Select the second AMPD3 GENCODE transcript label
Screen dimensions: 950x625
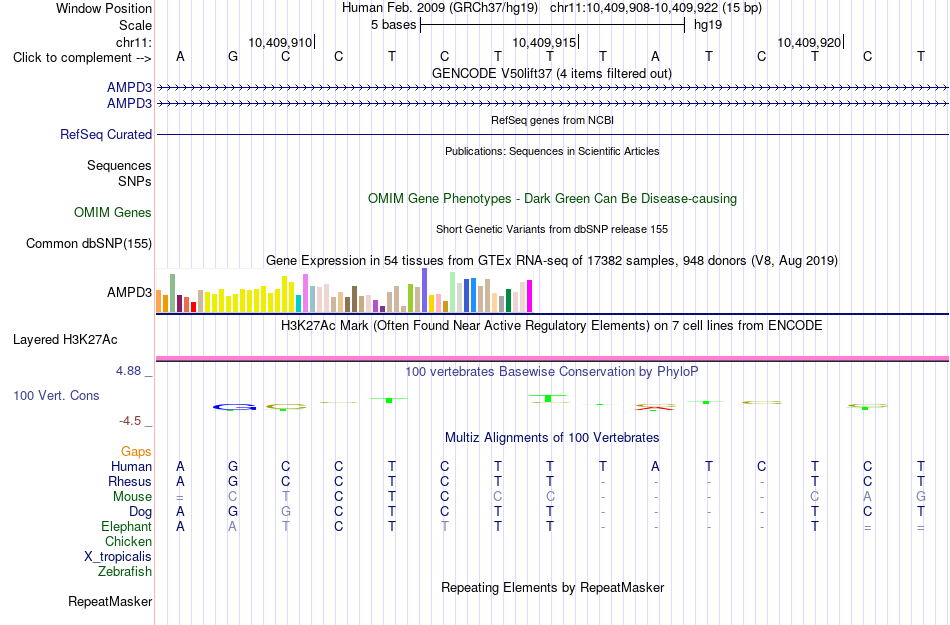[x=129, y=104]
